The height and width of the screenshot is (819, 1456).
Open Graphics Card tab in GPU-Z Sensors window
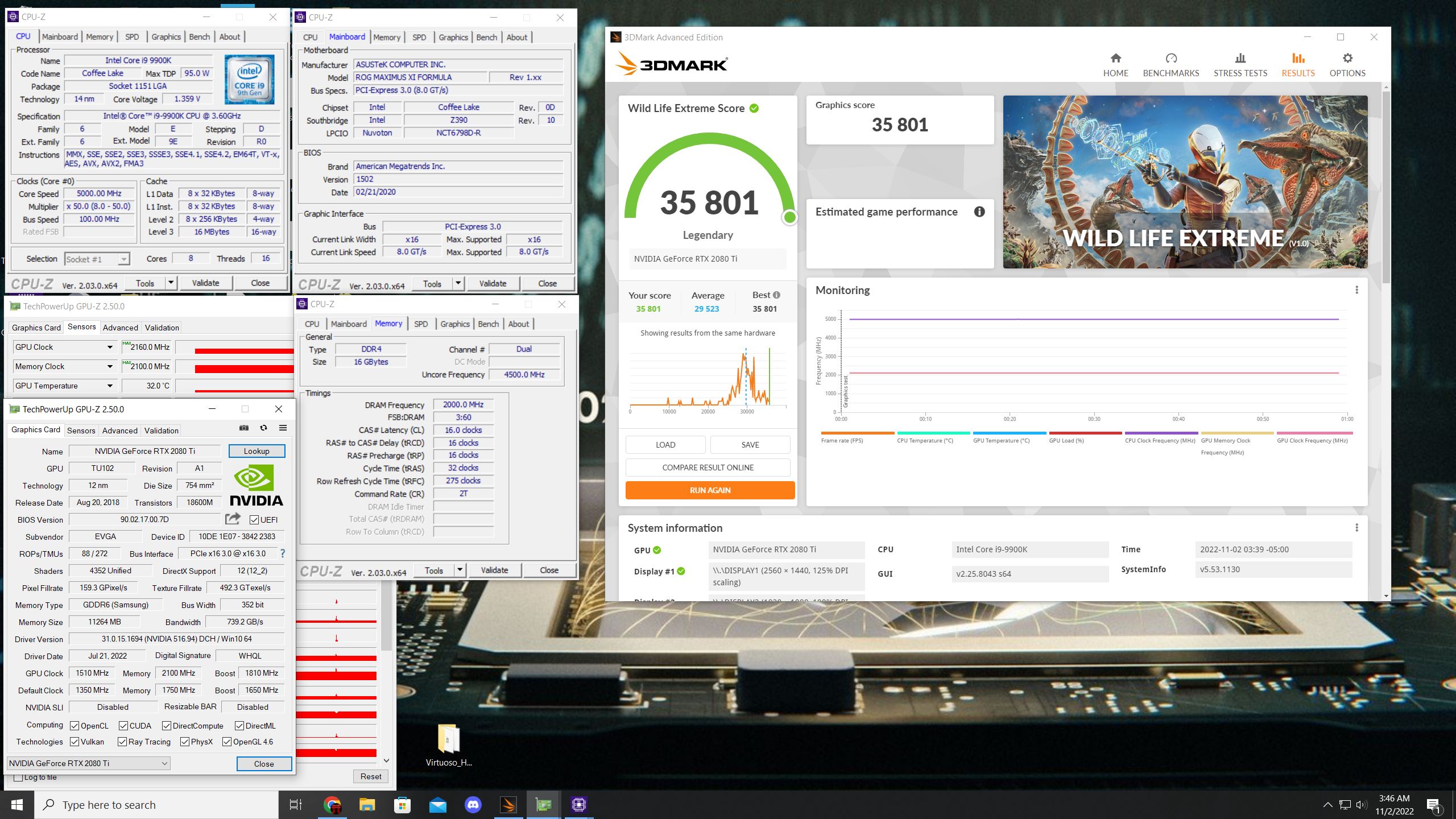click(x=36, y=328)
